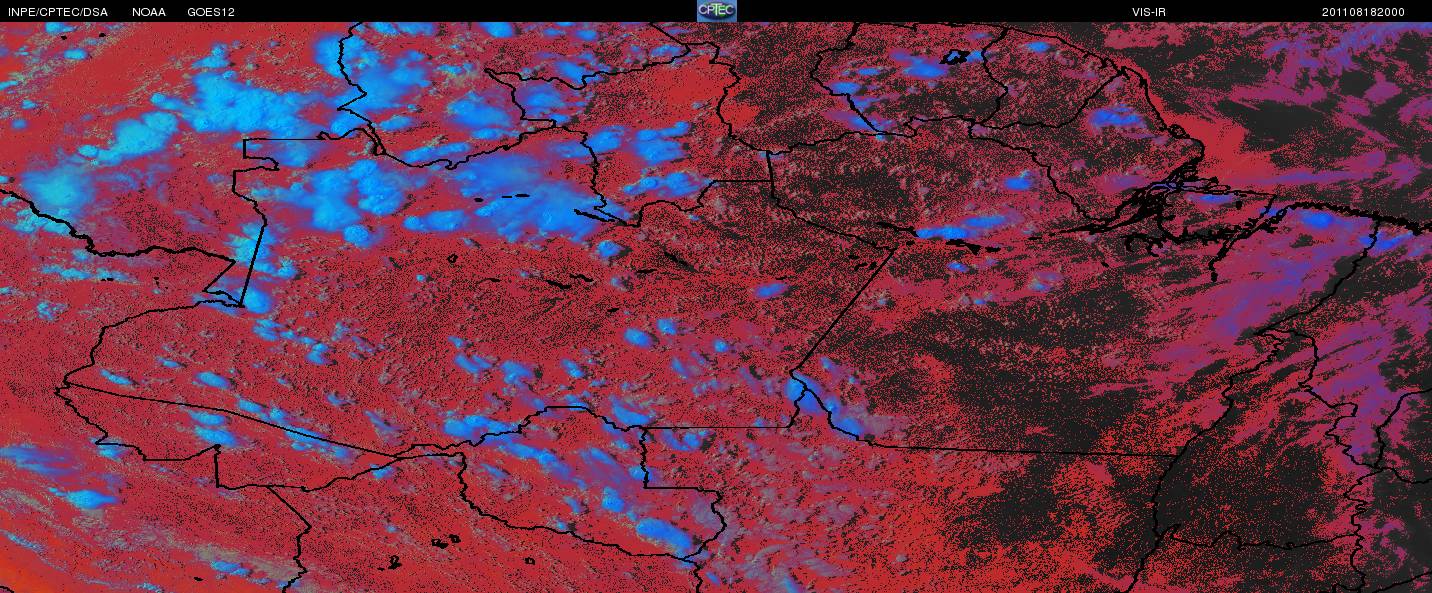Click the INPE/CPTEC/DSA label
This screenshot has width=1432, height=593.
[57, 12]
